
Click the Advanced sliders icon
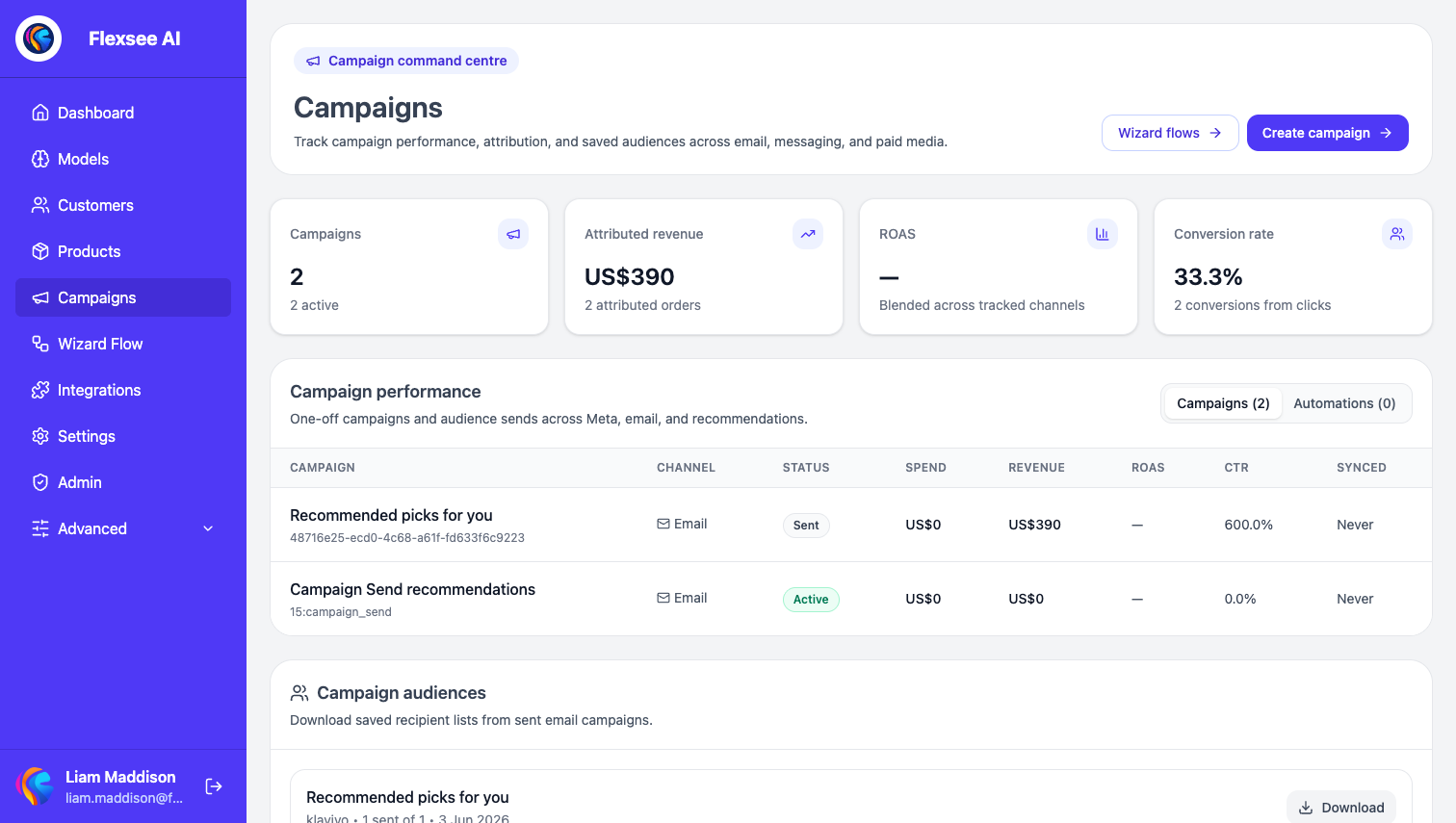pos(40,528)
